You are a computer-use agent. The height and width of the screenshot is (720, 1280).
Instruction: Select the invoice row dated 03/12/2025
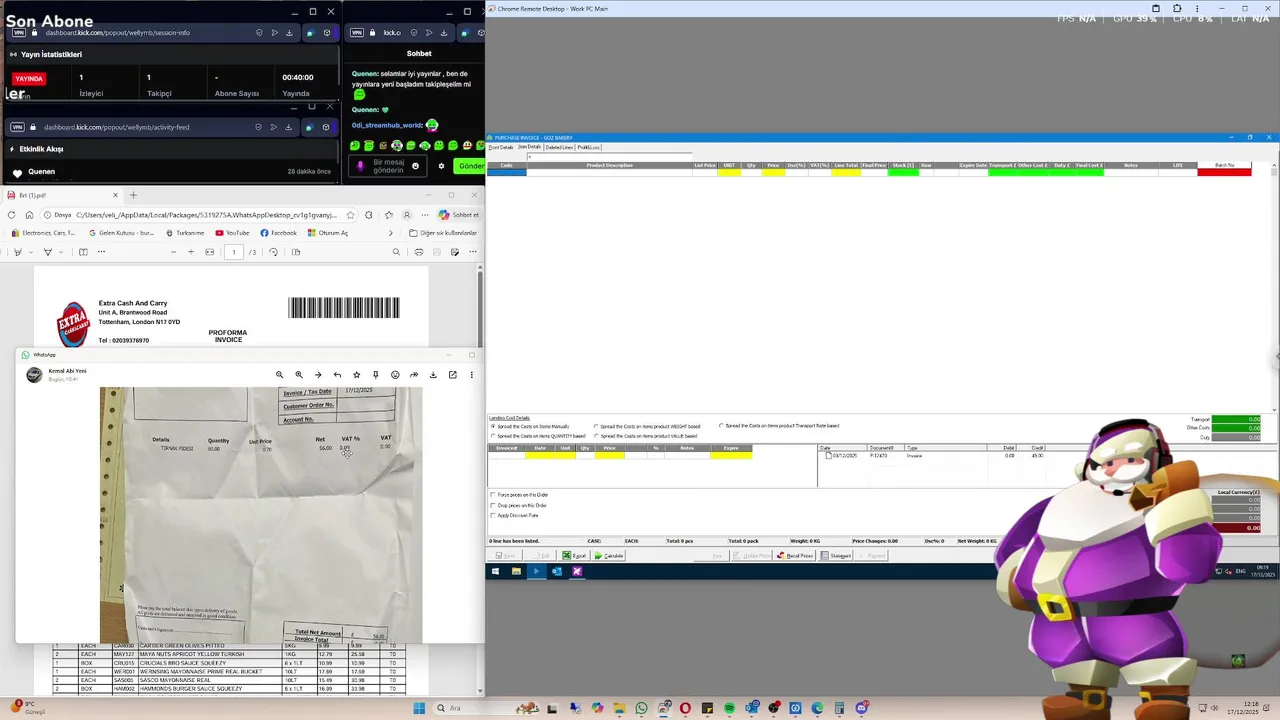tap(930, 456)
